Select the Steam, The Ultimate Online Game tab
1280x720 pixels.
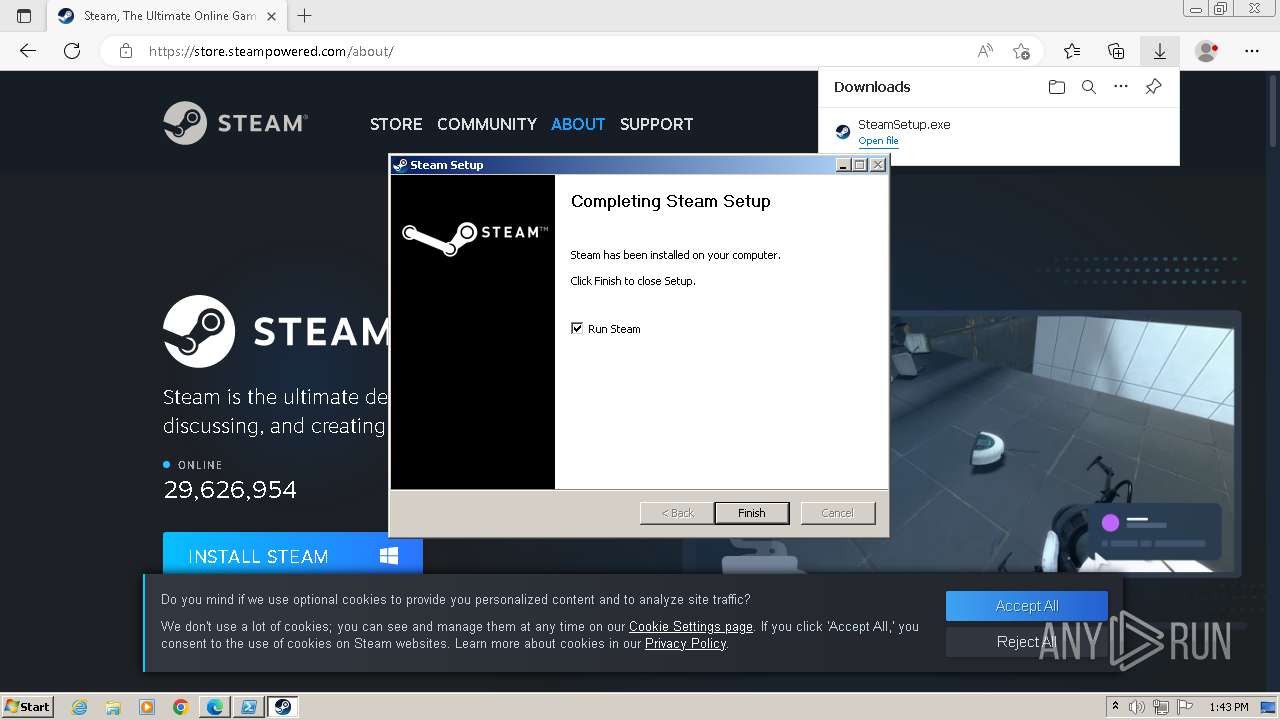[166, 16]
